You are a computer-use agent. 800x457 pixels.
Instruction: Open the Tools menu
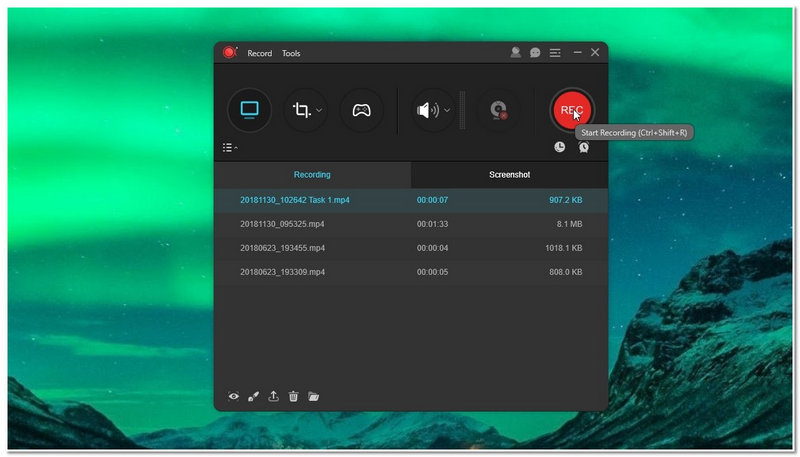tap(291, 53)
